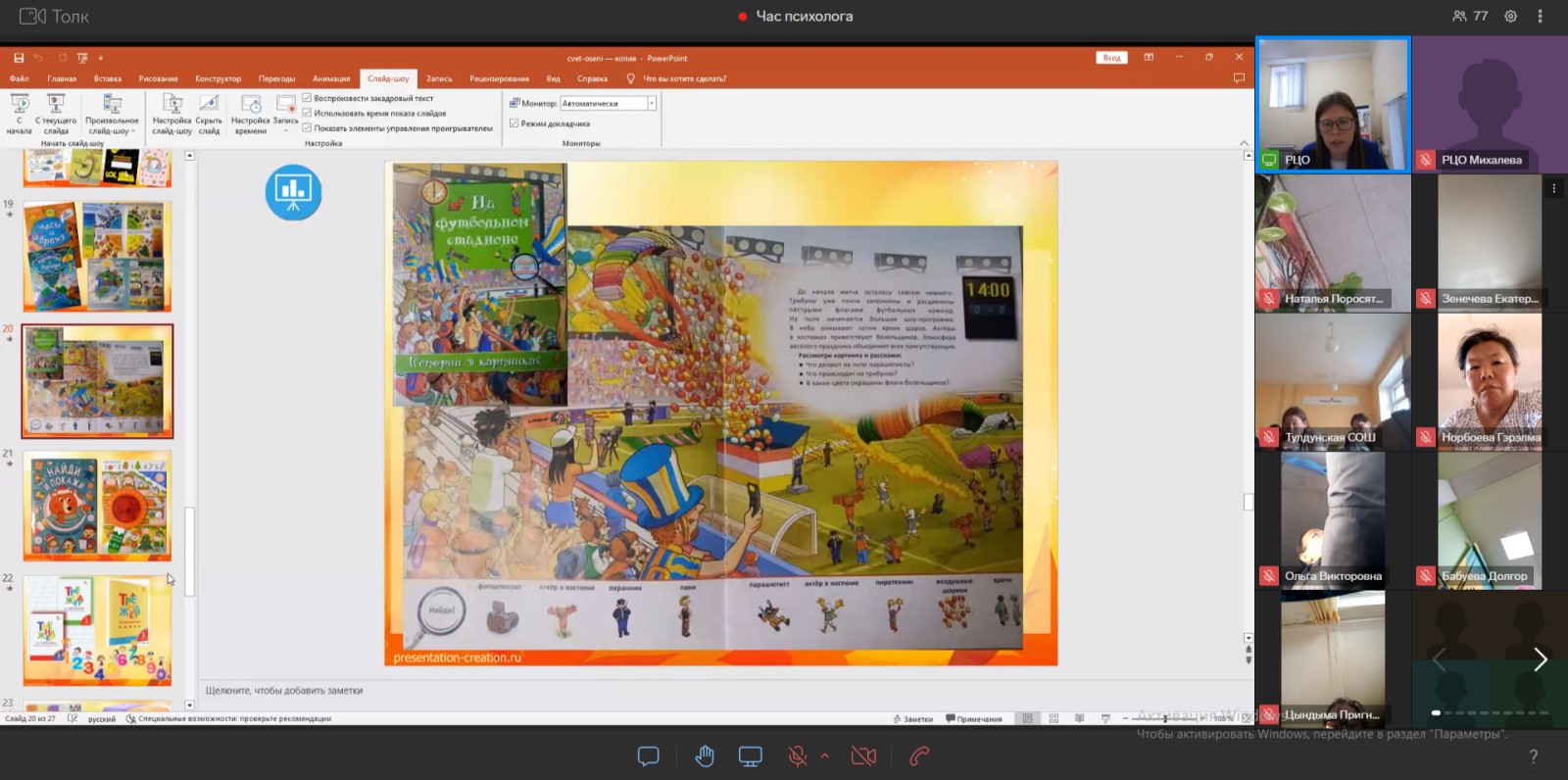Click 'Щелкните, чтобы добавить заметки' notes area
1568x780 pixels.
point(284,691)
